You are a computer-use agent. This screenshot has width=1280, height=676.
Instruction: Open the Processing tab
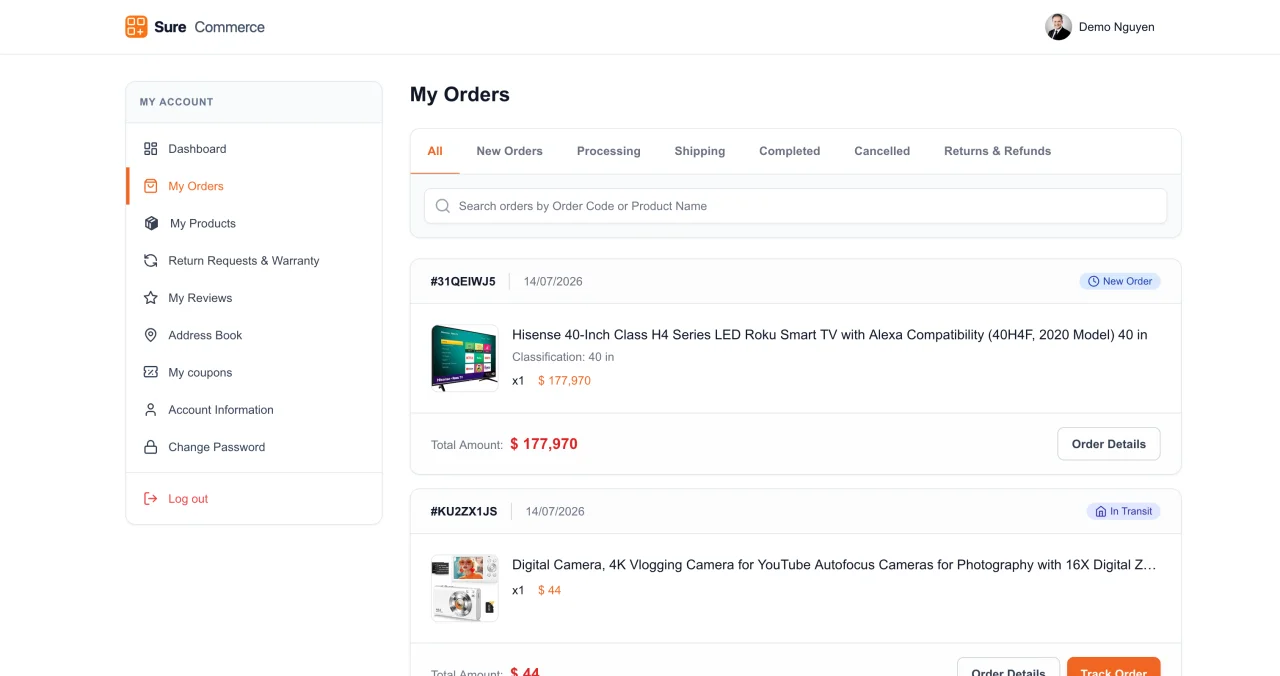[x=609, y=151]
